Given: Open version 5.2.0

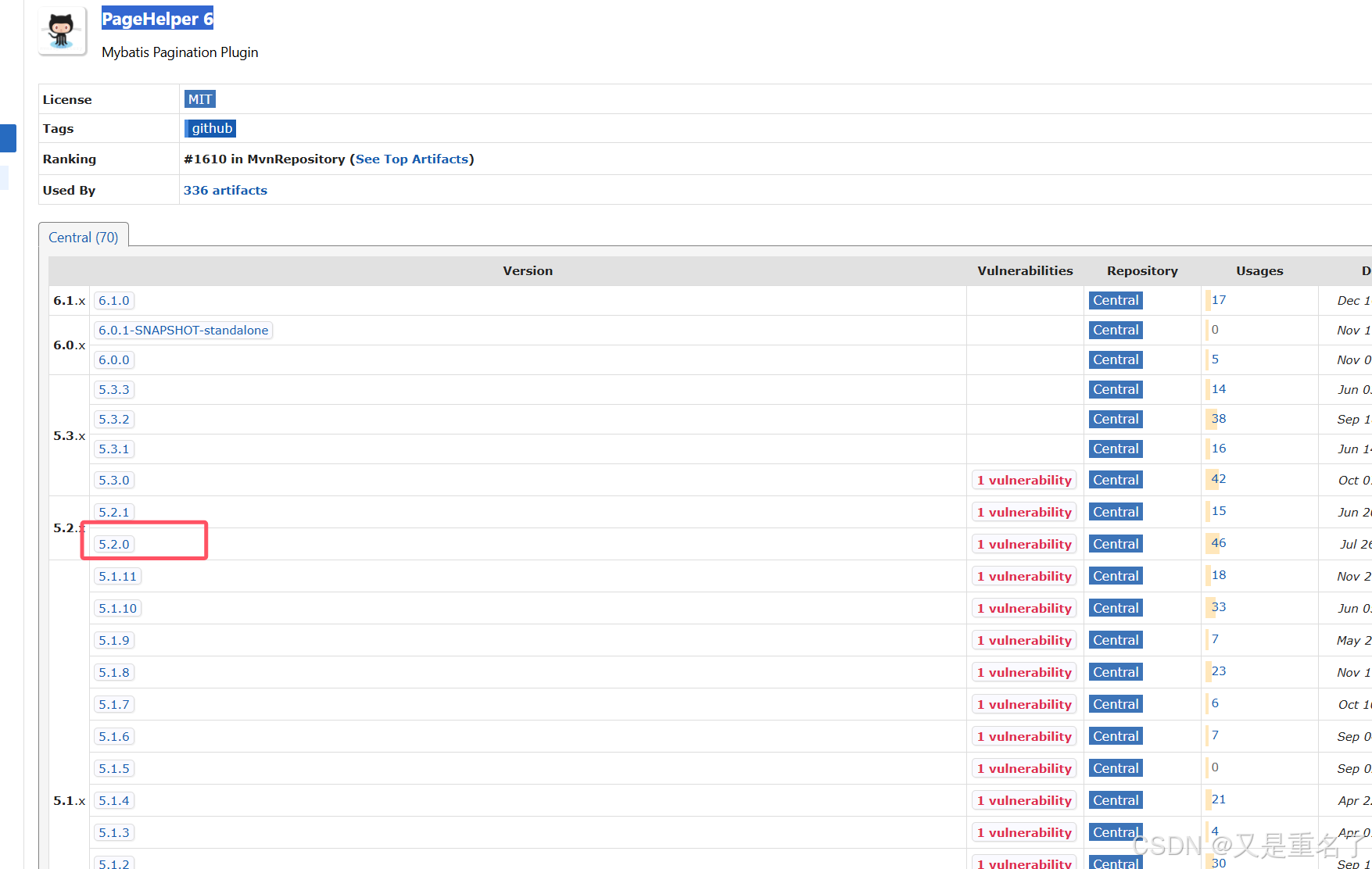Looking at the screenshot, I should click(x=114, y=544).
